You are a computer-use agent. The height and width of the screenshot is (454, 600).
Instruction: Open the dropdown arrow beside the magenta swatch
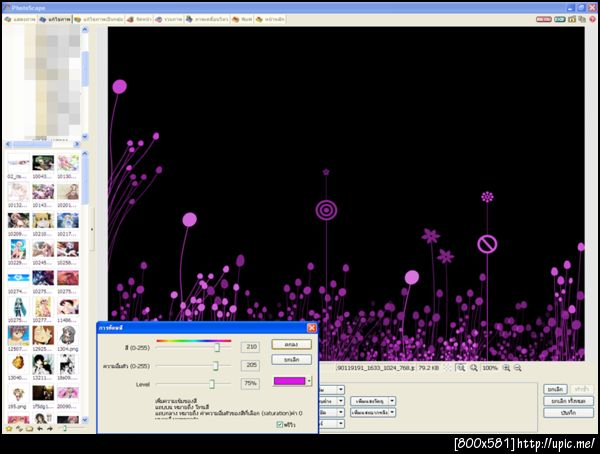point(309,381)
